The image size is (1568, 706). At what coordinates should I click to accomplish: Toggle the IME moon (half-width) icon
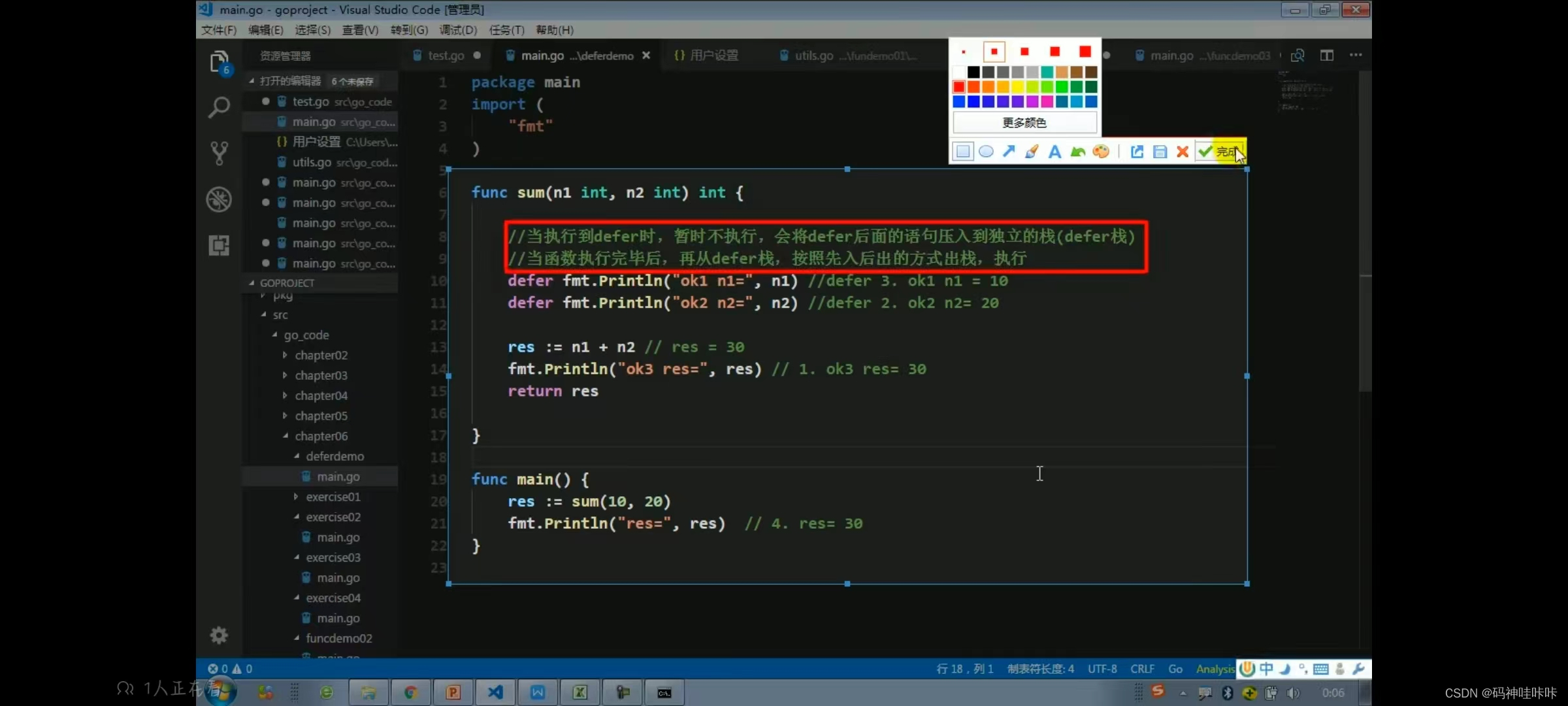click(x=1285, y=669)
